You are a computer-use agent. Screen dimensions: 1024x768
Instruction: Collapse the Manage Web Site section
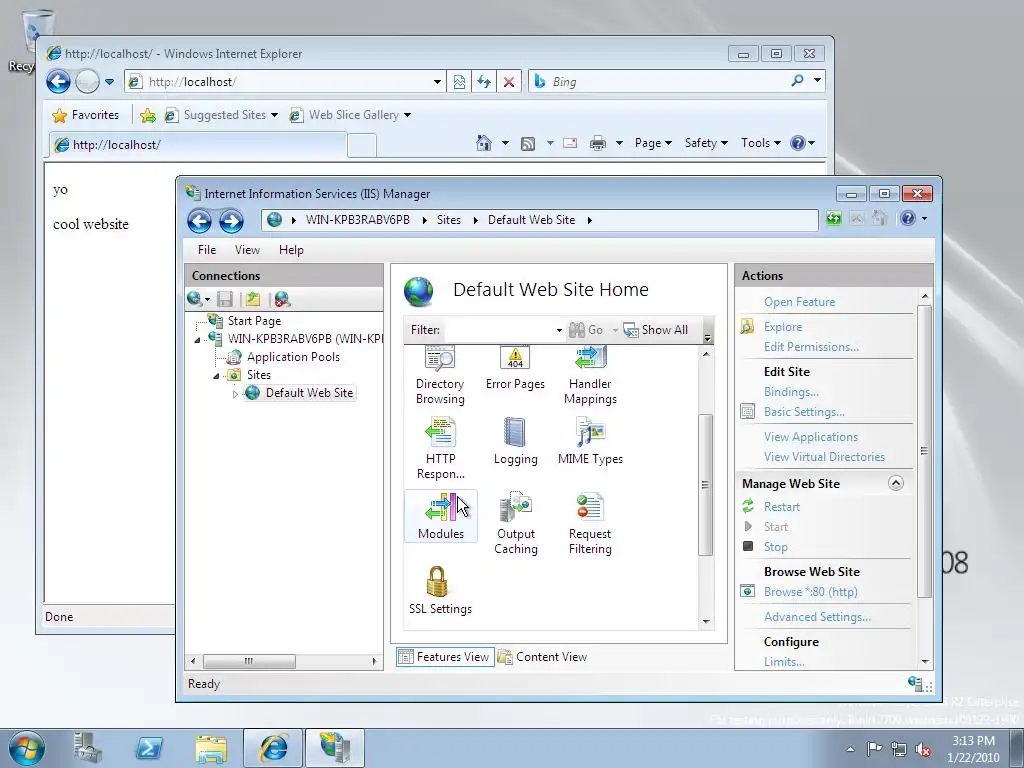click(896, 483)
